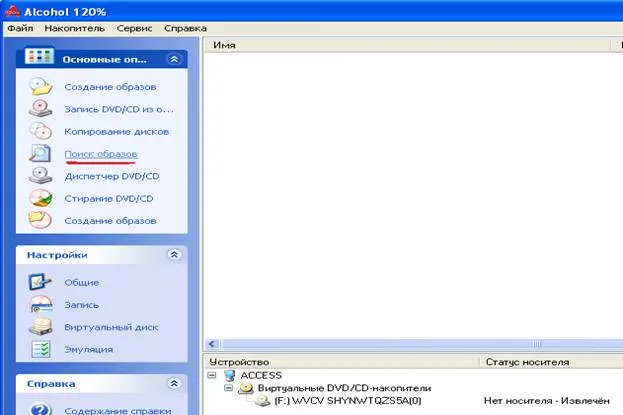The height and width of the screenshot is (415, 623).
Task: Click the Устройство column header
Action: coord(342,362)
